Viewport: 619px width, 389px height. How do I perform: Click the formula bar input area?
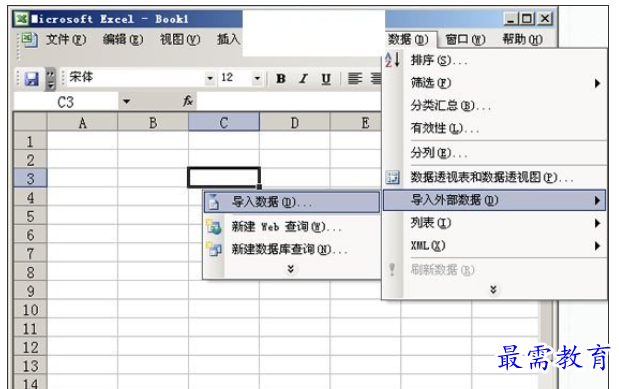coord(289,101)
